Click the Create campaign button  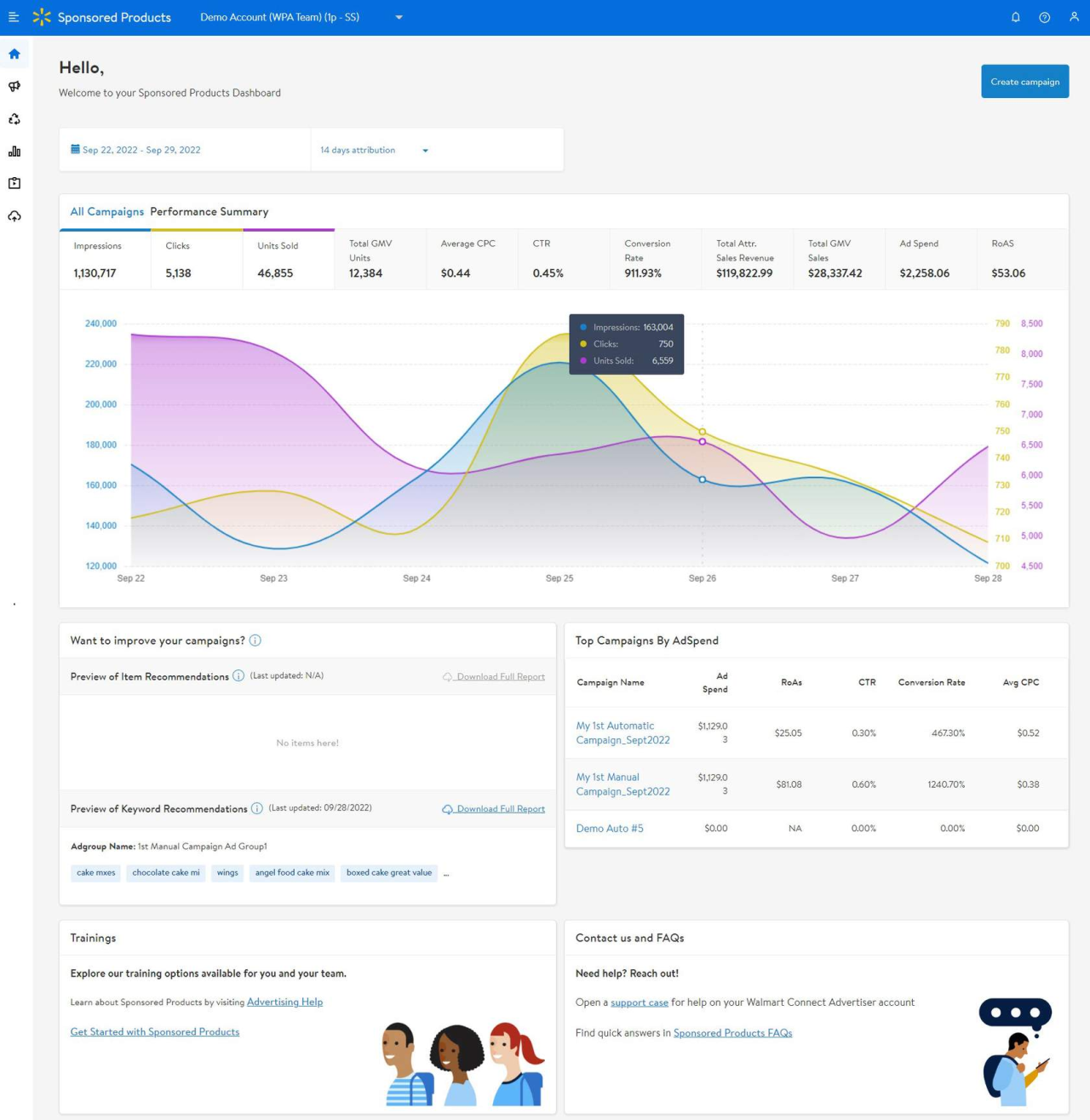pyautogui.click(x=1024, y=82)
